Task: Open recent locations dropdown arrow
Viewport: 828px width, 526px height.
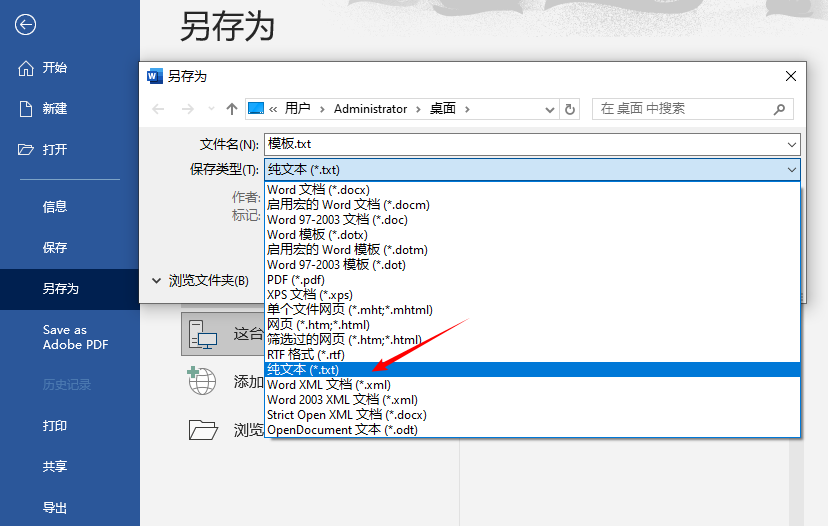Action: coord(211,109)
